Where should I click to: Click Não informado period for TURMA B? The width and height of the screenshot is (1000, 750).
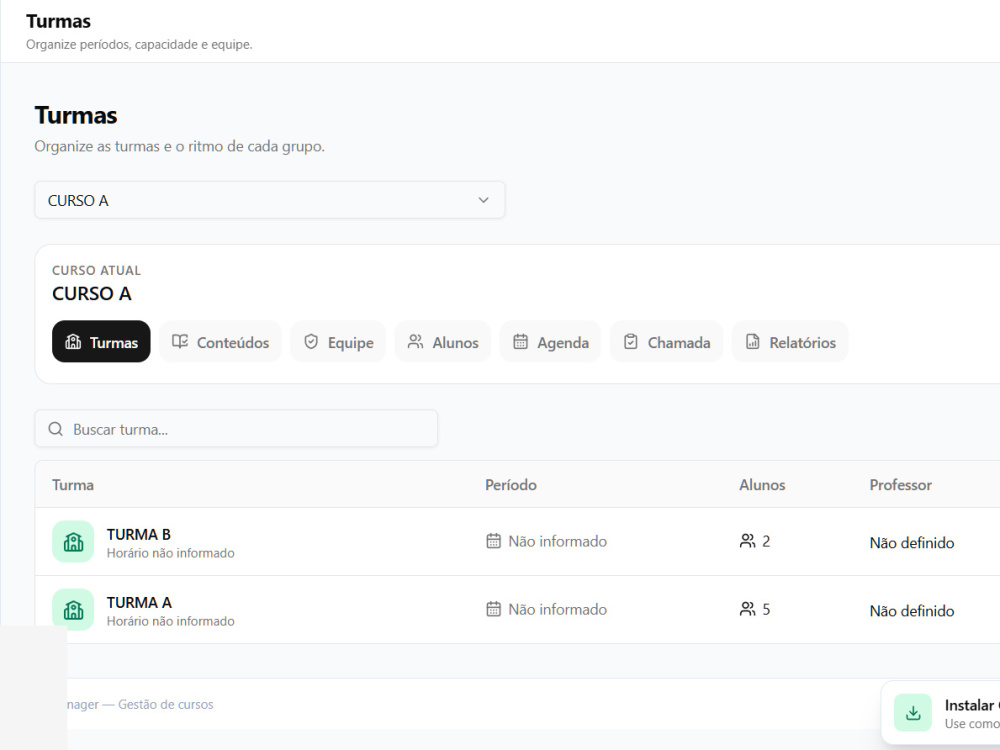tap(557, 541)
